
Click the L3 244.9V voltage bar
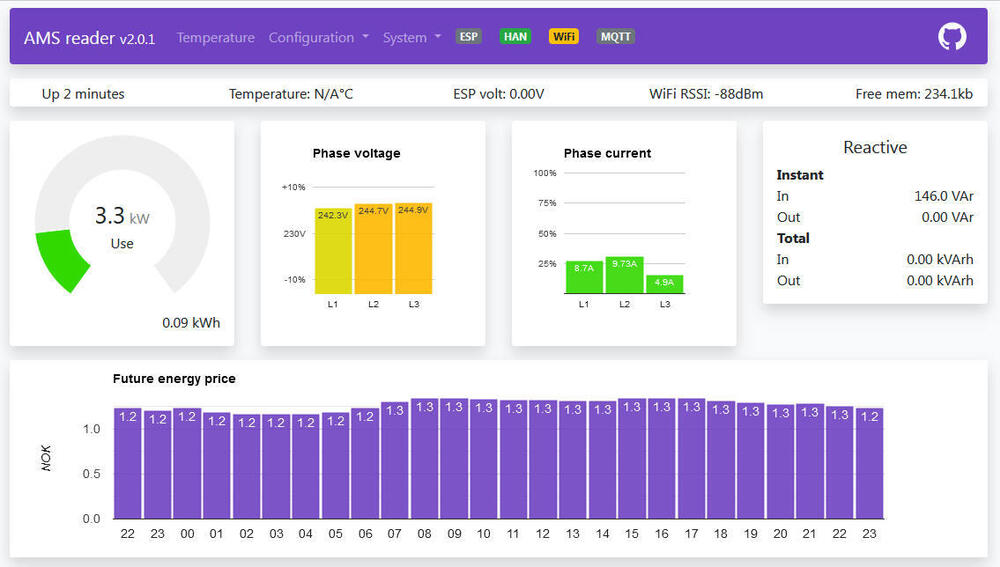pyautogui.click(x=413, y=248)
